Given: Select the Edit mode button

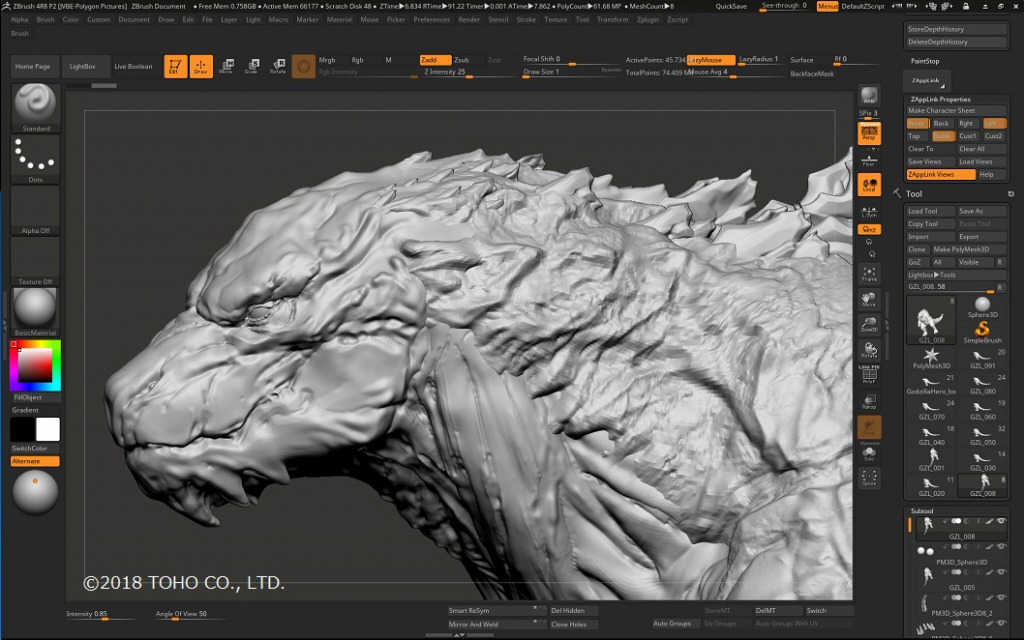Looking at the screenshot, I should pyautogui.click(x=175, y=66).
